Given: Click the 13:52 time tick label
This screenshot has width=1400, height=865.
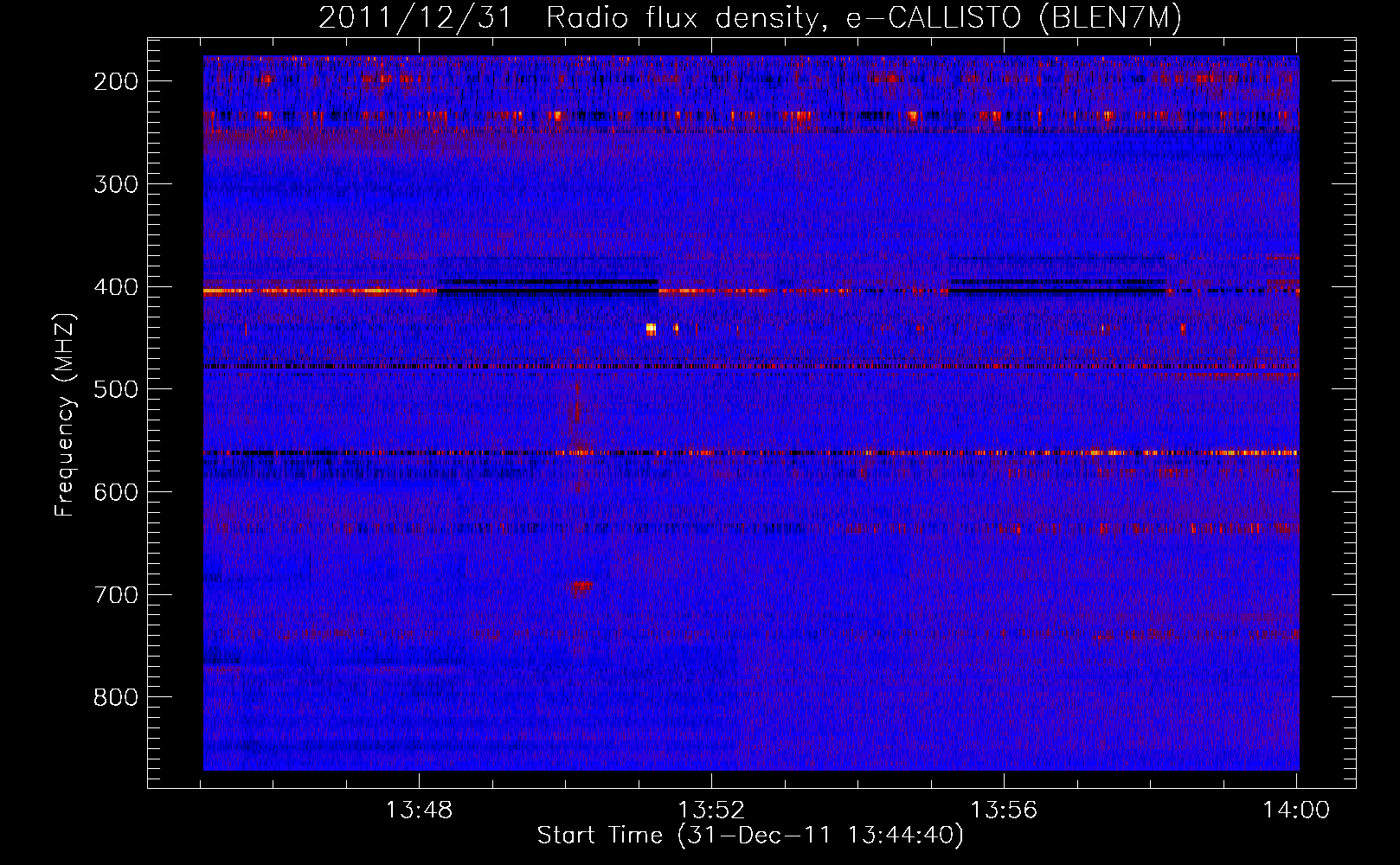Looking at the screenshot, I should point(711,811).
